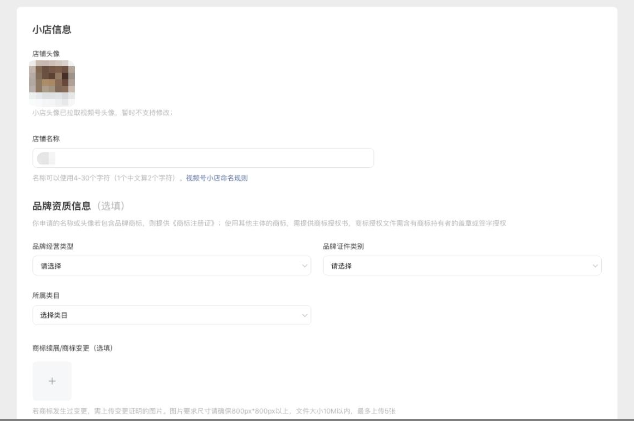
Task: Click the blurred 店铺头像 avatar image
Action: tap(53, 83)
